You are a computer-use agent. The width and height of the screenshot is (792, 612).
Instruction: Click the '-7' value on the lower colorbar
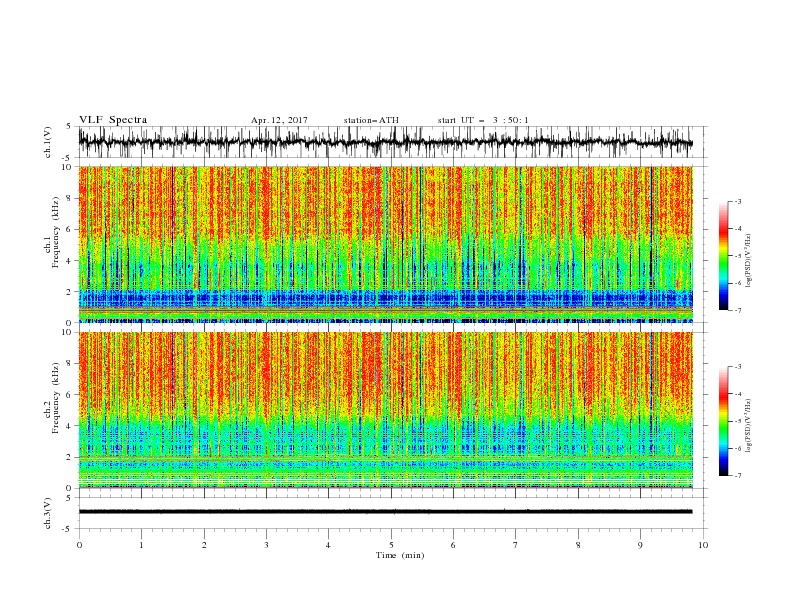[x=737, y=476]
